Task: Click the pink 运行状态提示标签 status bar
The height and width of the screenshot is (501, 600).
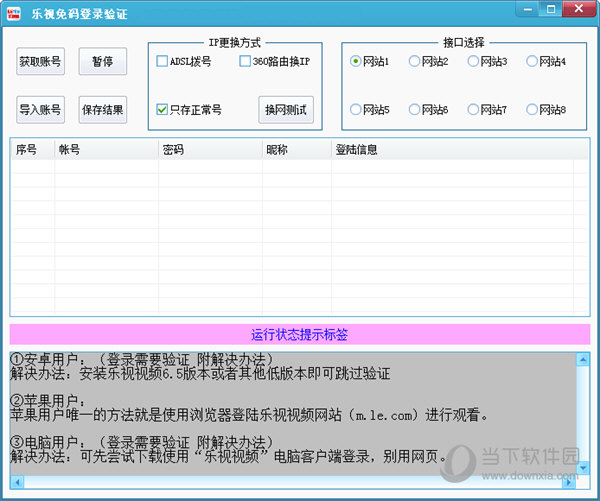Action: 300,334
